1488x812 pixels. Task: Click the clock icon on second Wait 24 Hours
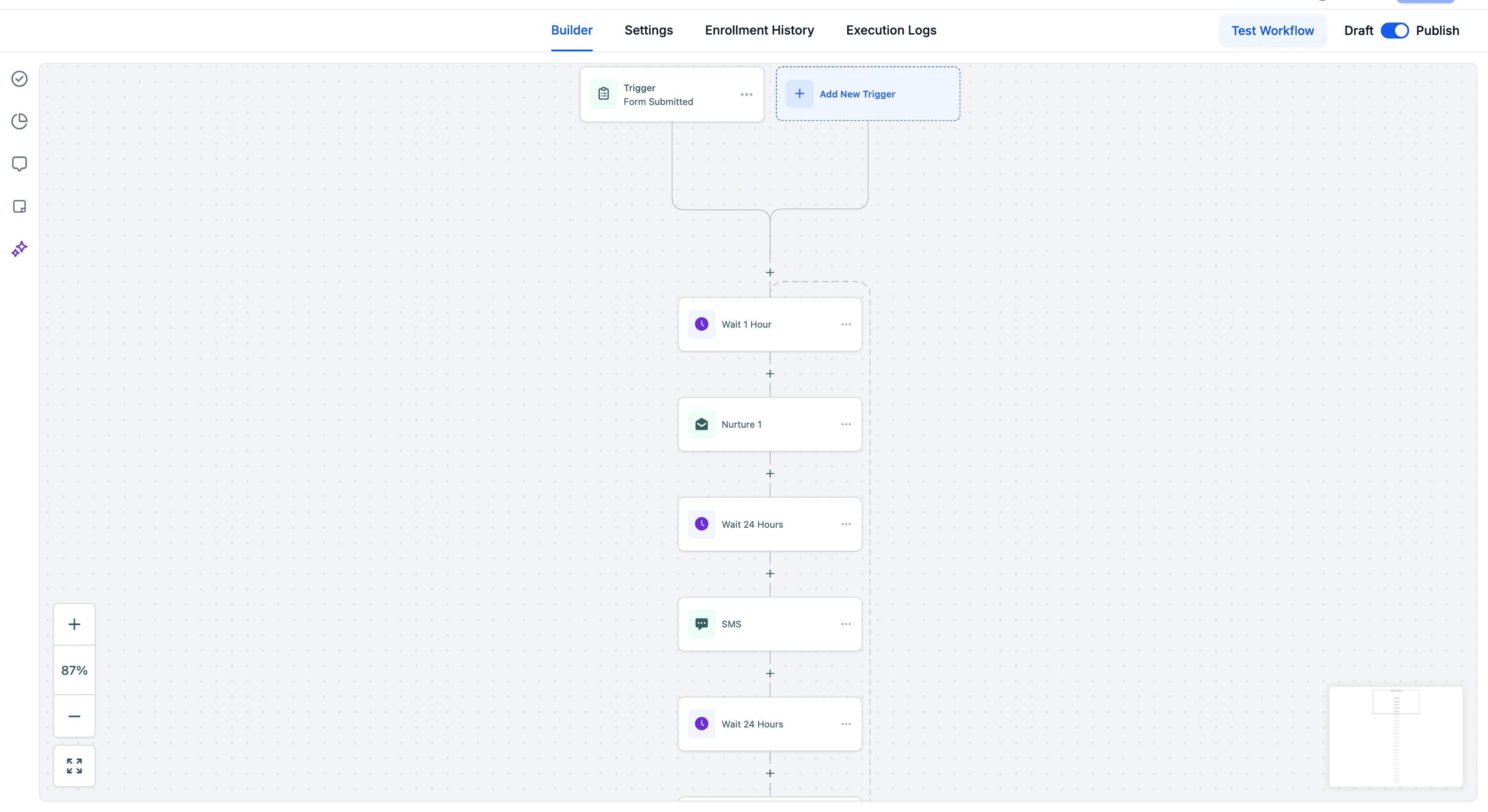701,723
